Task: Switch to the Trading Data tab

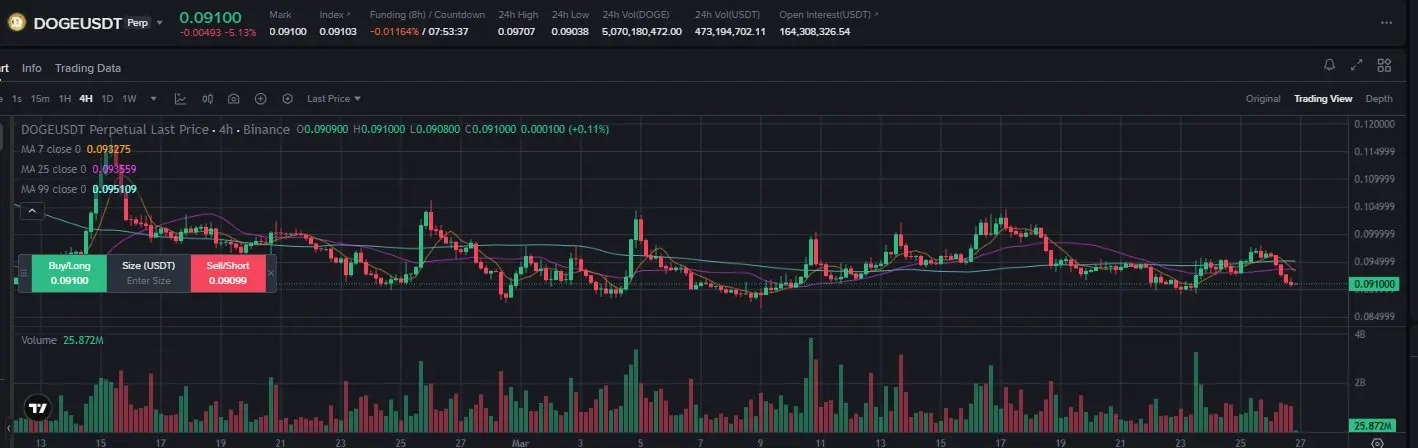Action: pyautogui.click(x=88, y=68)
